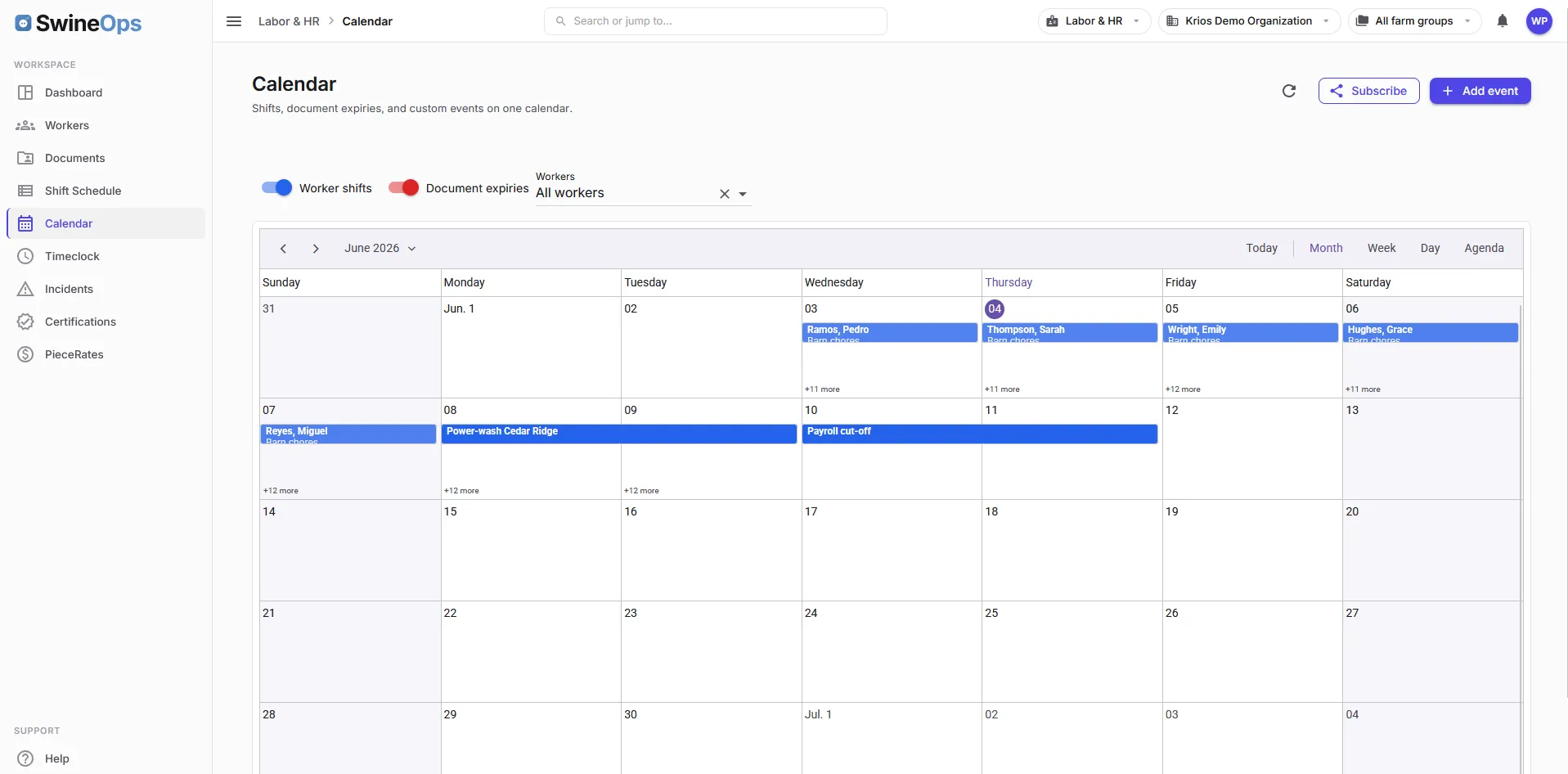The width and height of the screenshot is (1568, 774).
Task: Click the Jul. 1 date cell label
Action: coord(818,715)
